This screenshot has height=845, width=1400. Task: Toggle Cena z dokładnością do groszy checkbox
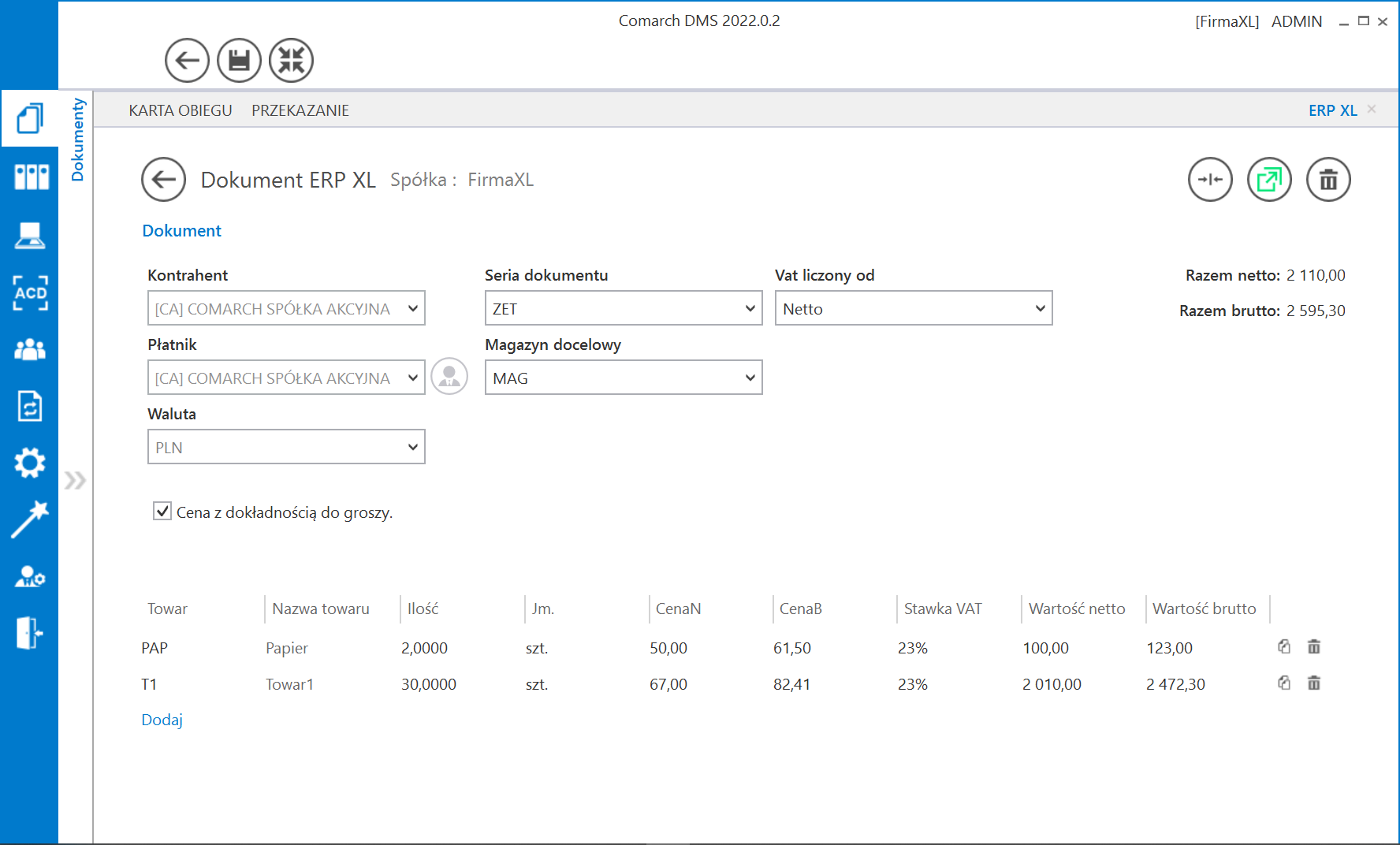[162, 512]
